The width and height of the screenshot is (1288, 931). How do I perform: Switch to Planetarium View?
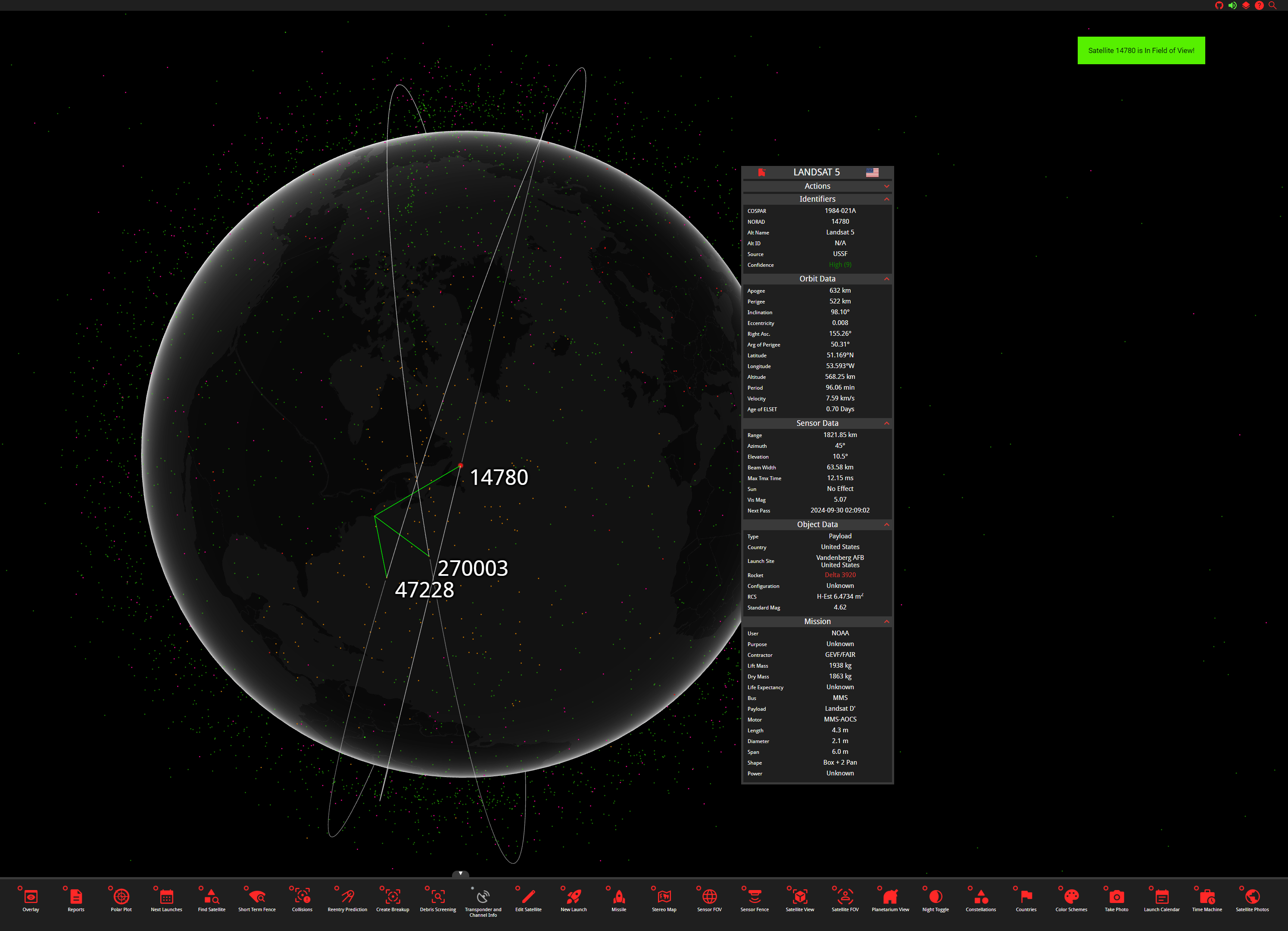[x=890, y=900]
